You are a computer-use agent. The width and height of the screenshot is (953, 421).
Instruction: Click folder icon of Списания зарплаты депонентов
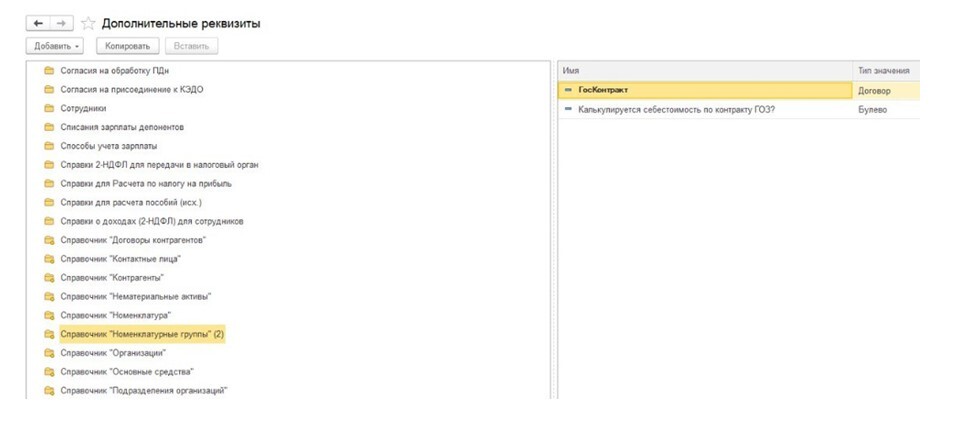49,127
